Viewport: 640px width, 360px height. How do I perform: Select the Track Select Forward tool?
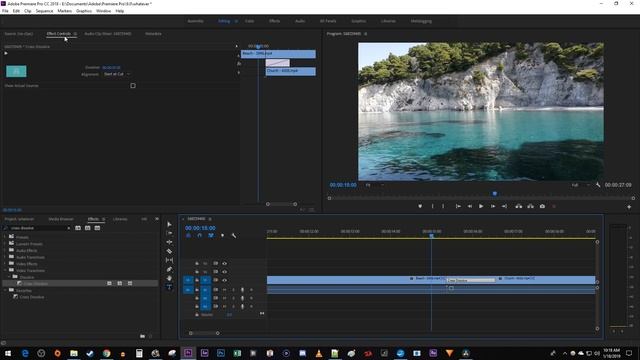[169, 233]
